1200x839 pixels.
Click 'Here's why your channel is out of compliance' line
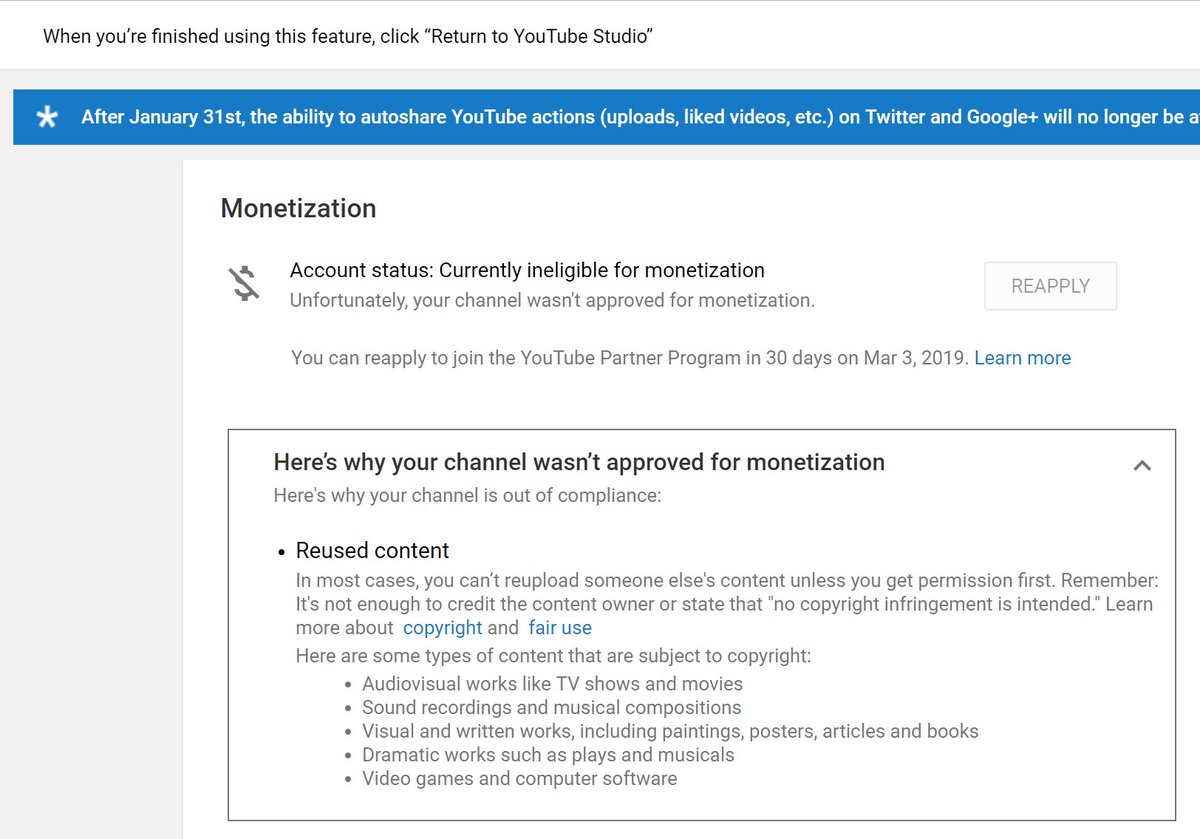click(467, 495)
